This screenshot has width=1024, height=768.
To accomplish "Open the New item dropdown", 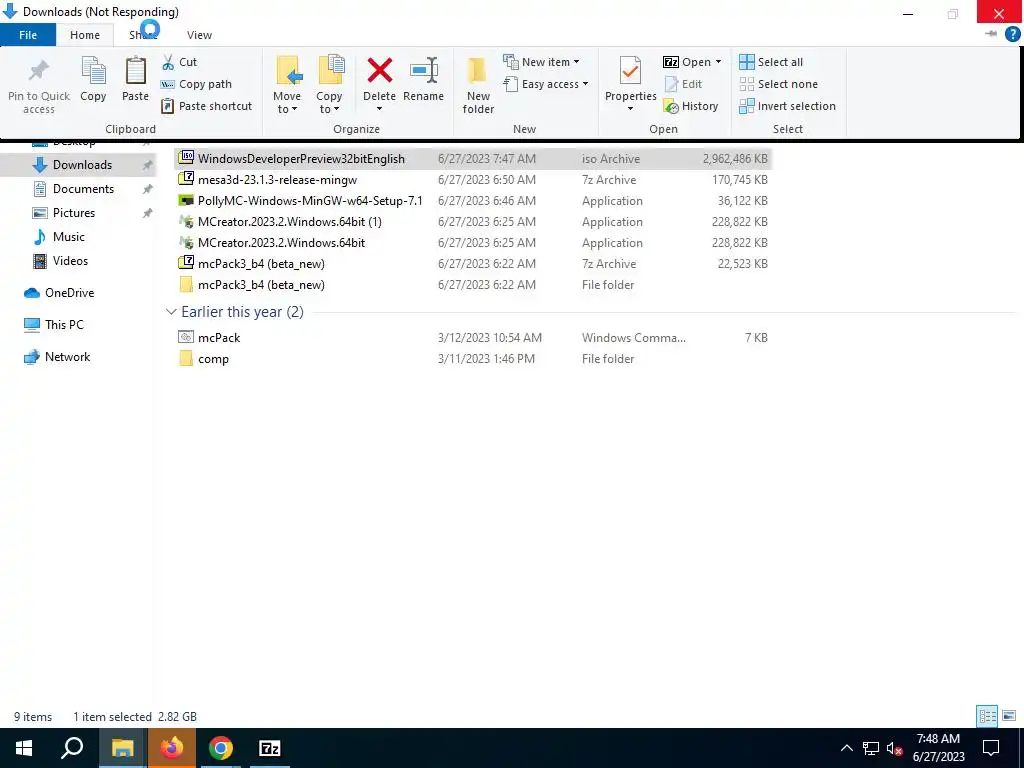I will tap(541, 62).
